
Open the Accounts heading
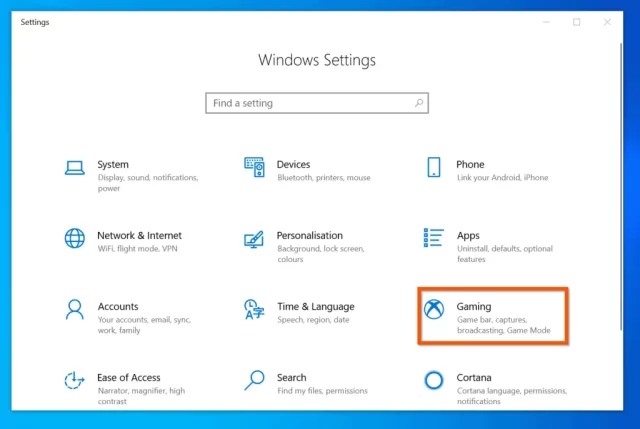click(118, 307)
